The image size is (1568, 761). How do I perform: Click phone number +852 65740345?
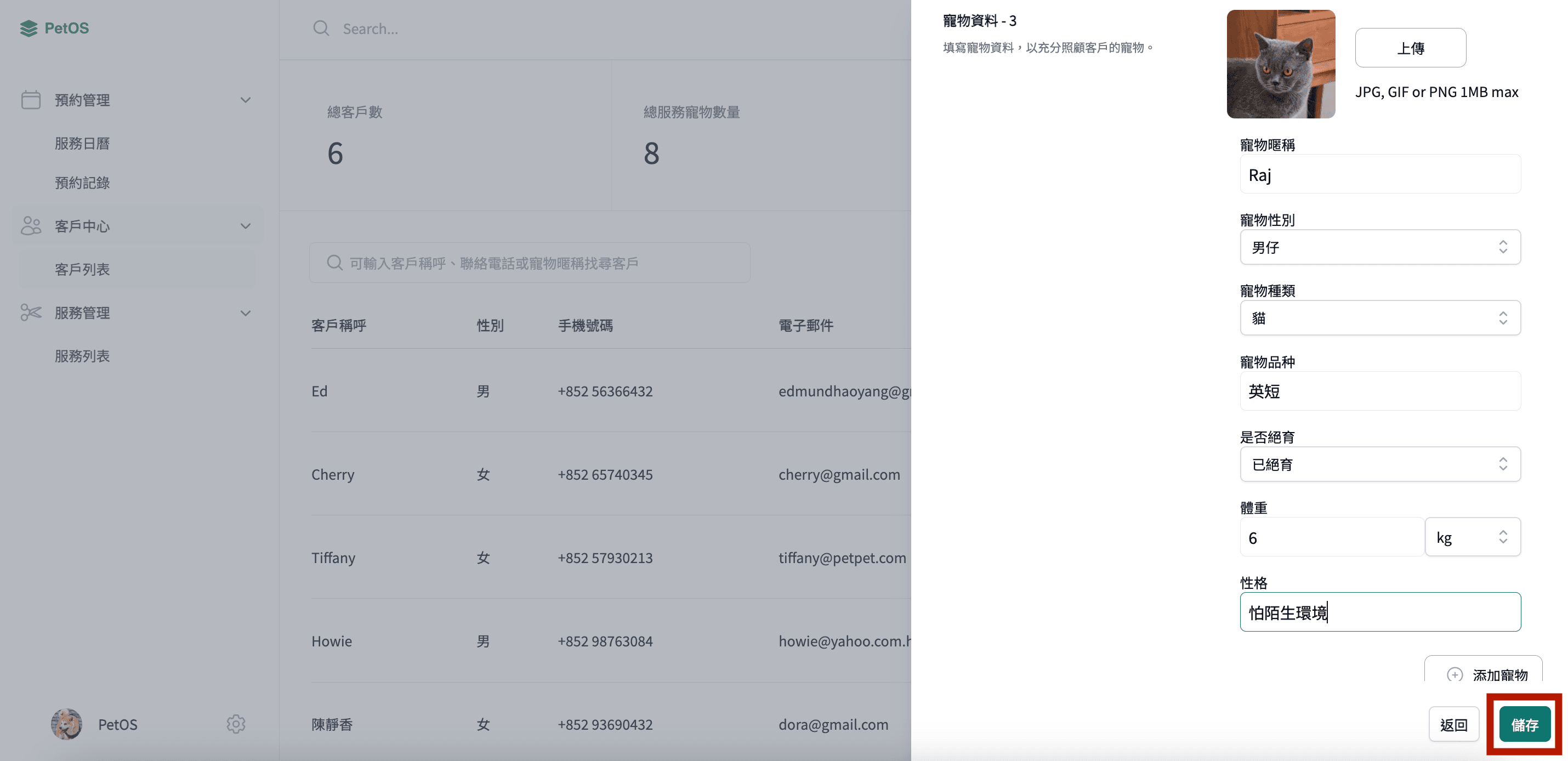click(605, 474)
